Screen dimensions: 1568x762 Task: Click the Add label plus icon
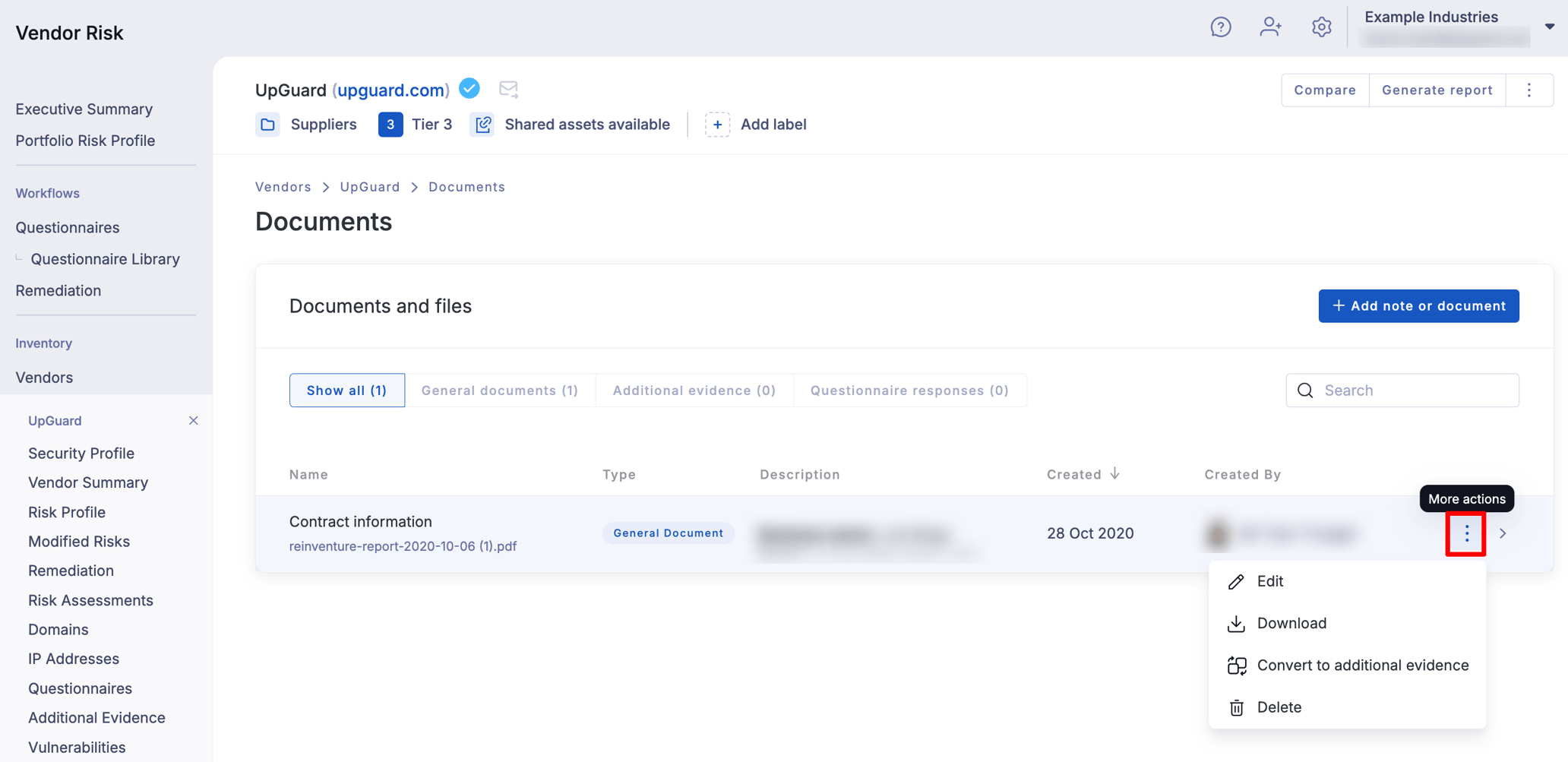click(x=717, y=125)
